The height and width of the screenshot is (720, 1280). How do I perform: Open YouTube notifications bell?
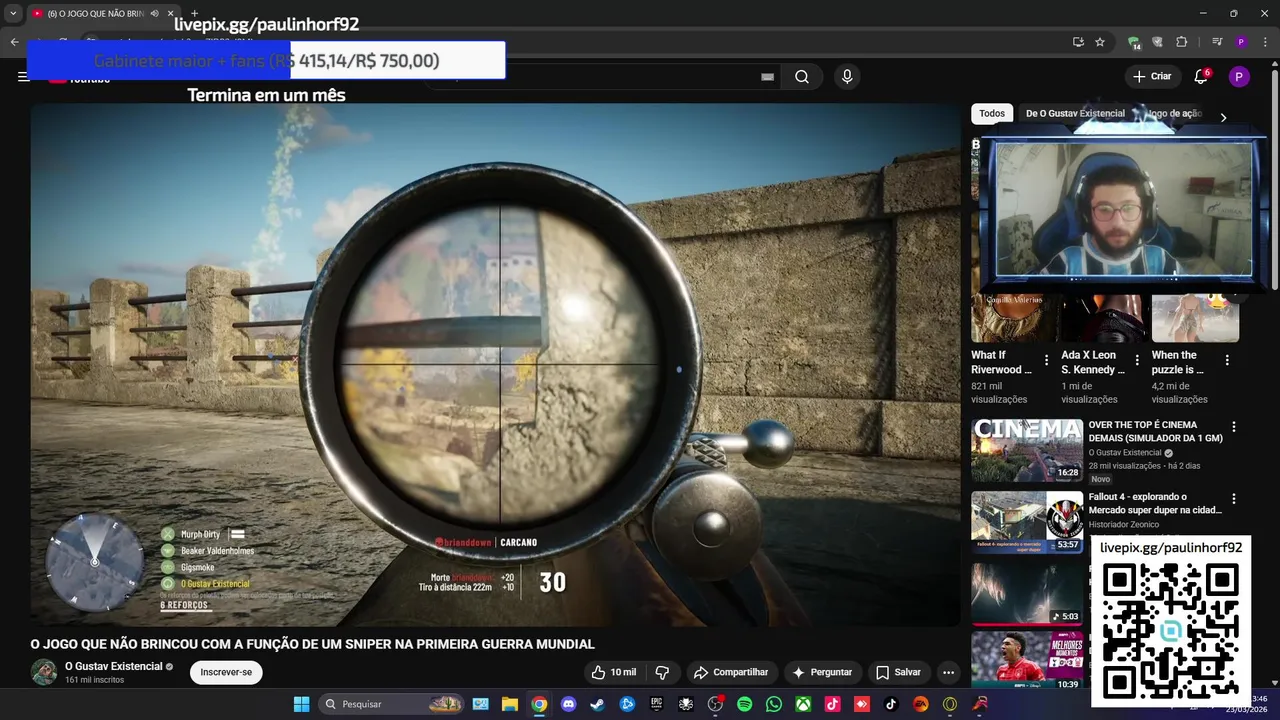[1202, 77]
